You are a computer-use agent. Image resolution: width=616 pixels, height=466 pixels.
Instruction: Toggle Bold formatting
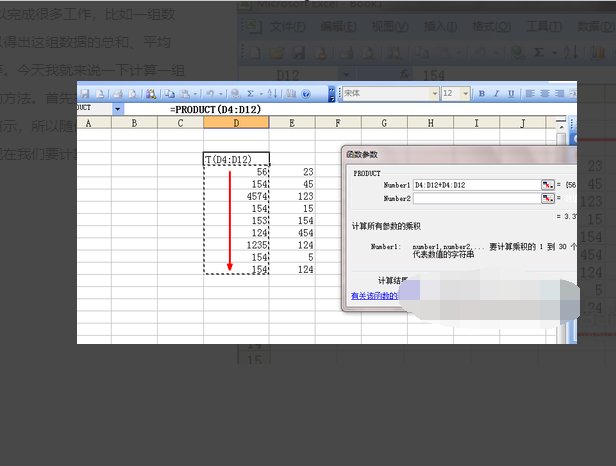click(482, 94)
